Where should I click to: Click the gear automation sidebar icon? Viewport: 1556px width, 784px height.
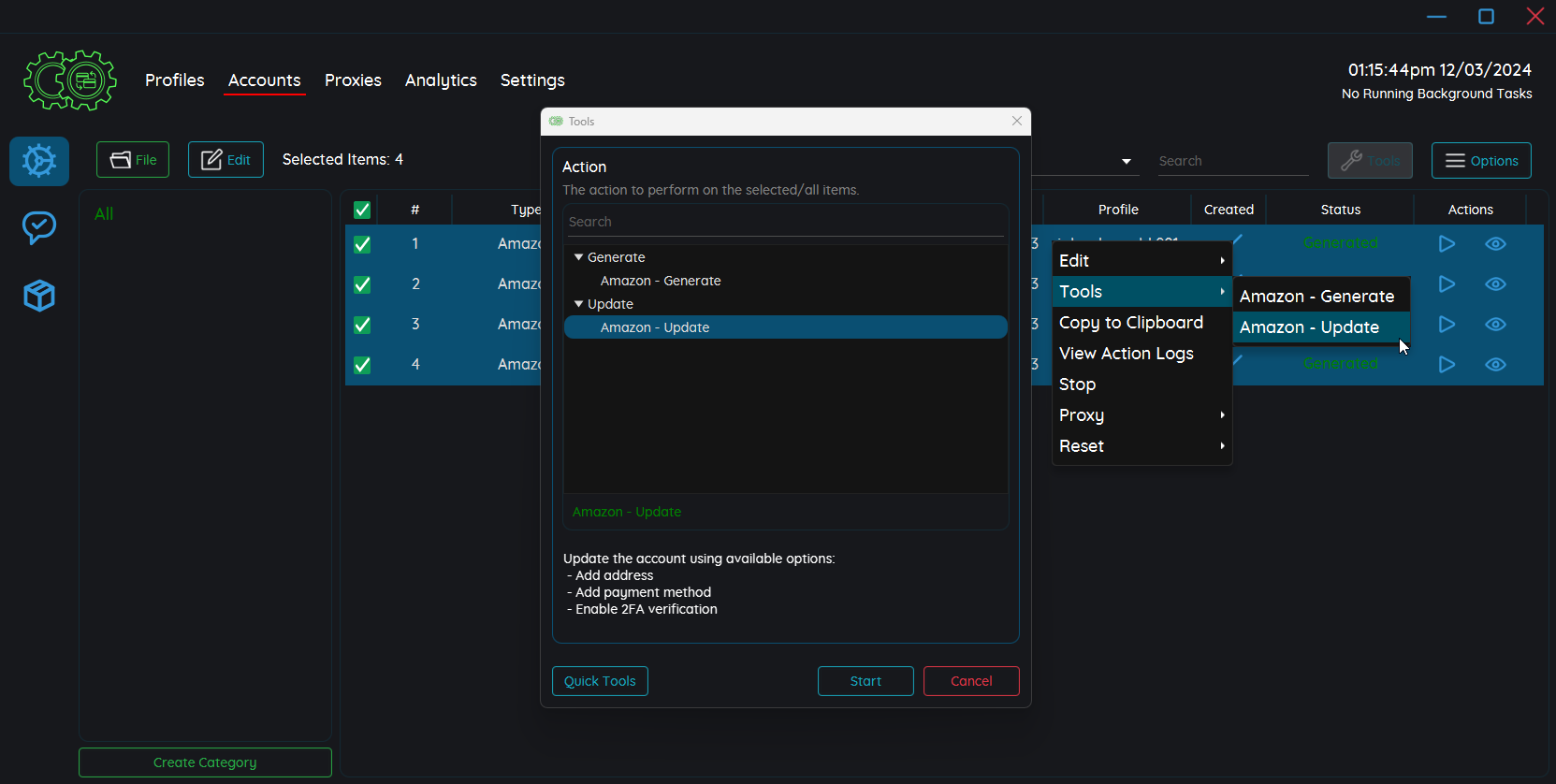point(39,161)
